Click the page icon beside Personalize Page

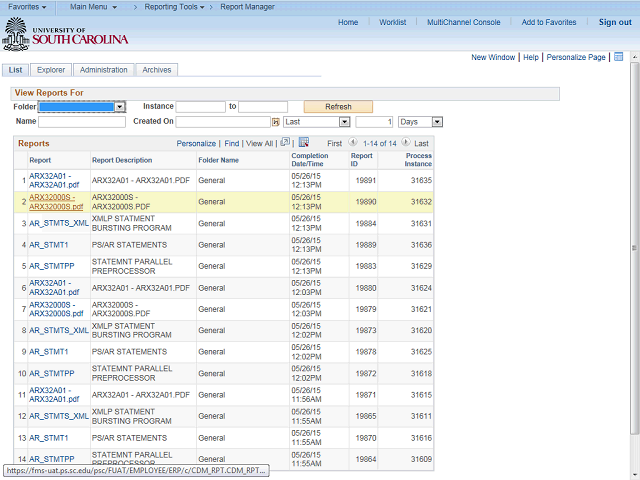pyautogui.click(x=618, y=57)
